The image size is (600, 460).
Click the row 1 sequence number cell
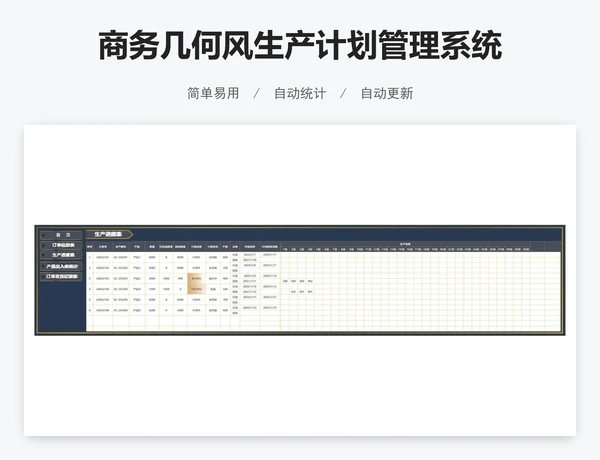(90, 257)
